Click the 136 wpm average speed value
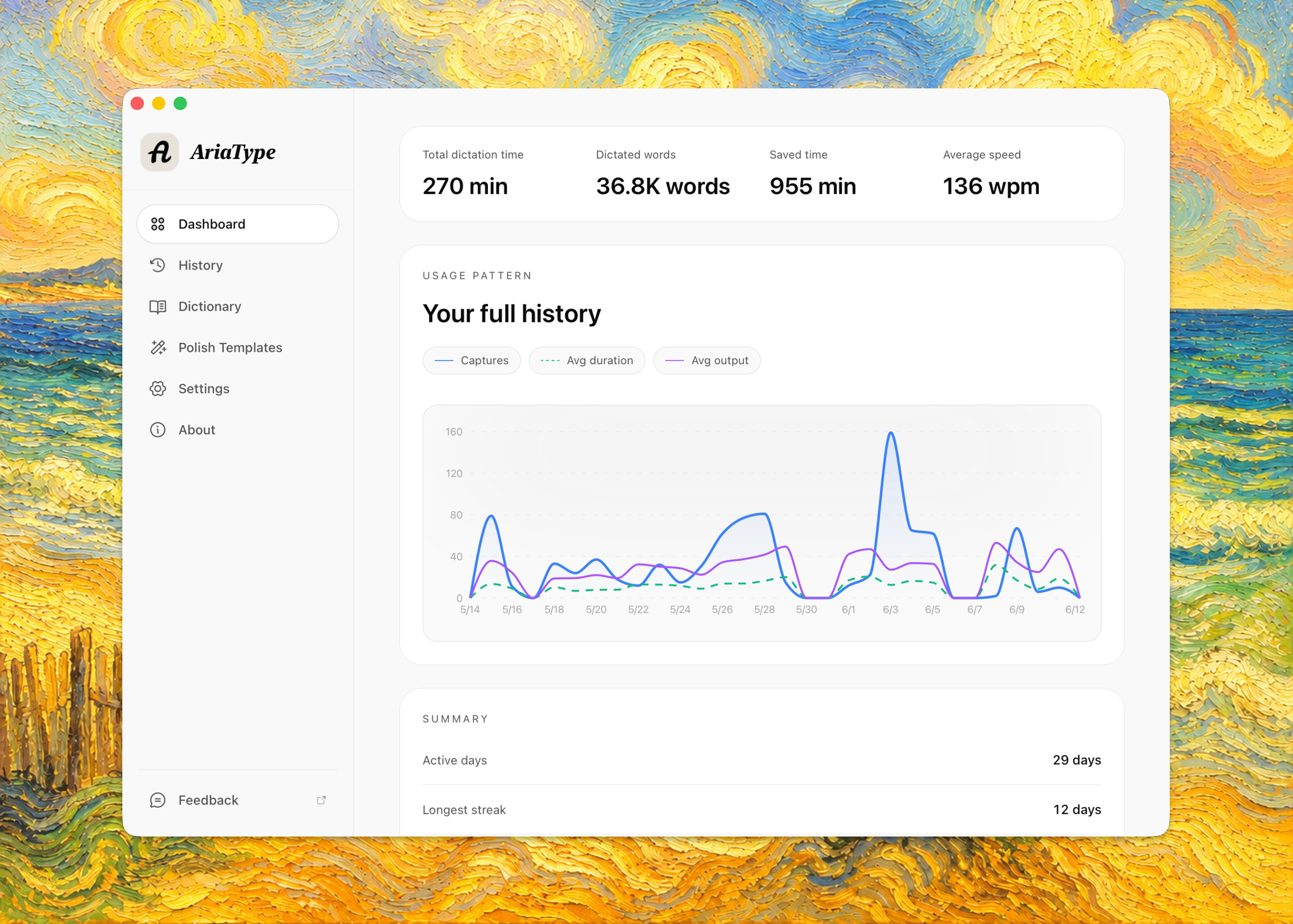 pyautogui.click(x=991, y=187)
